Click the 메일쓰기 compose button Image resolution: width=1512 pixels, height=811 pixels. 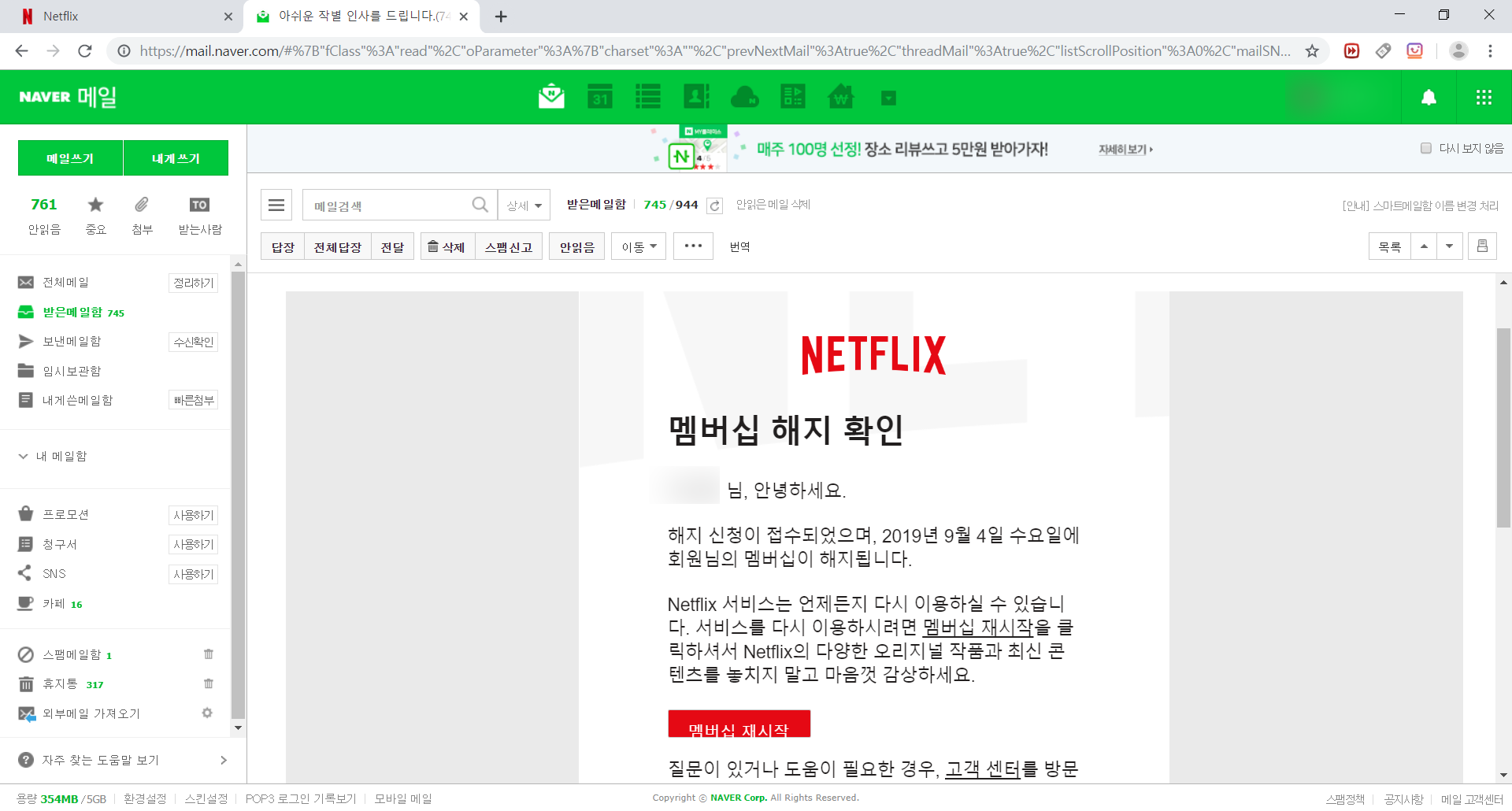tap(70, 158)
